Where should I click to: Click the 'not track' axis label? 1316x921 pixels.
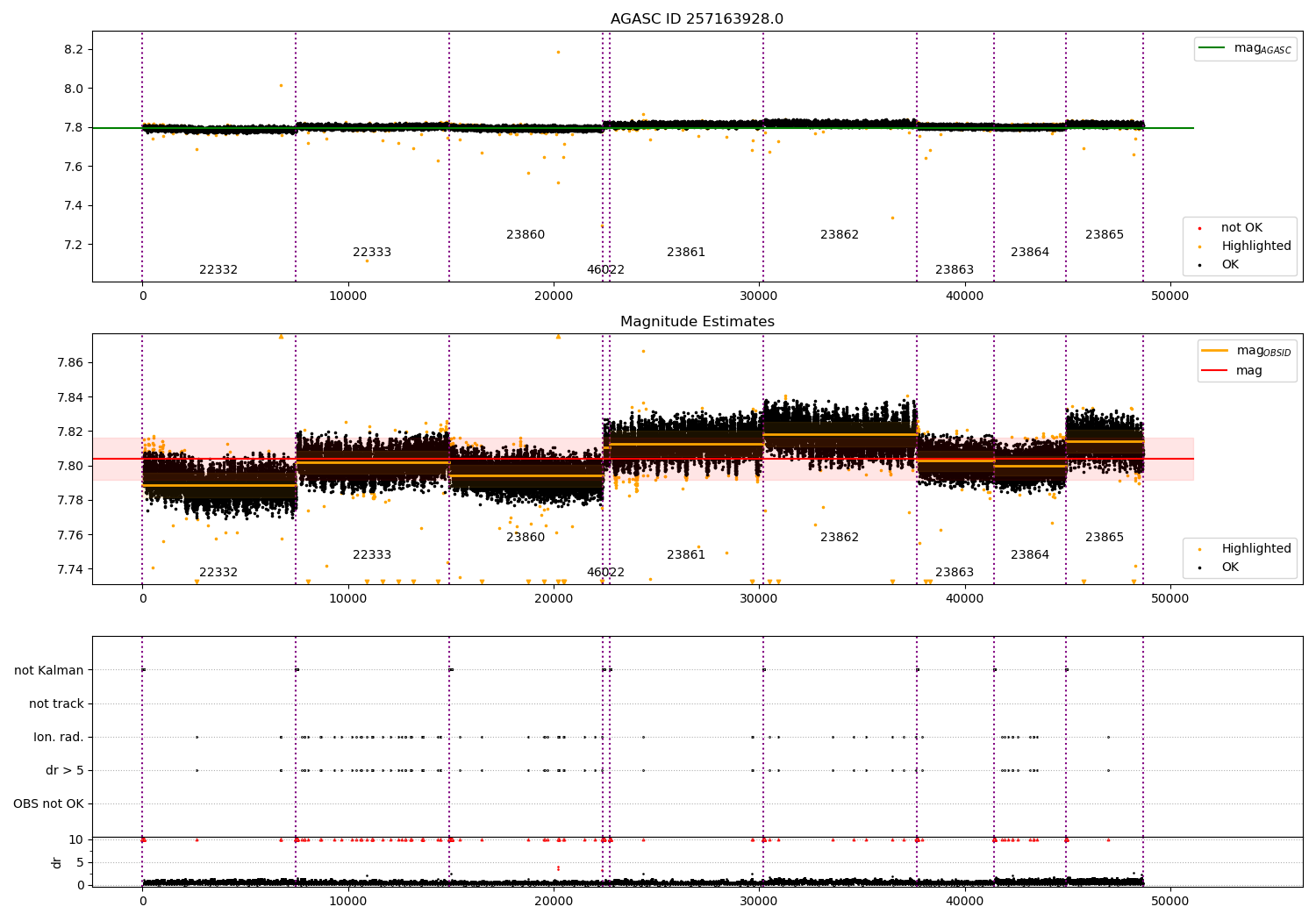tap(56, 703)
